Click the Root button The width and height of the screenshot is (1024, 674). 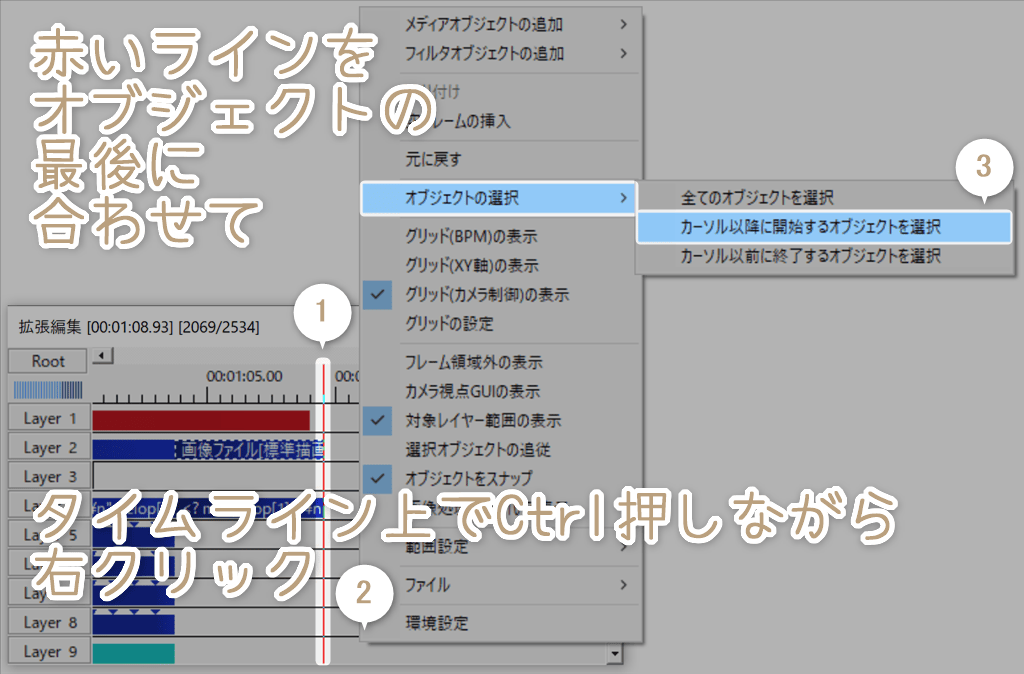click(46, 361)
